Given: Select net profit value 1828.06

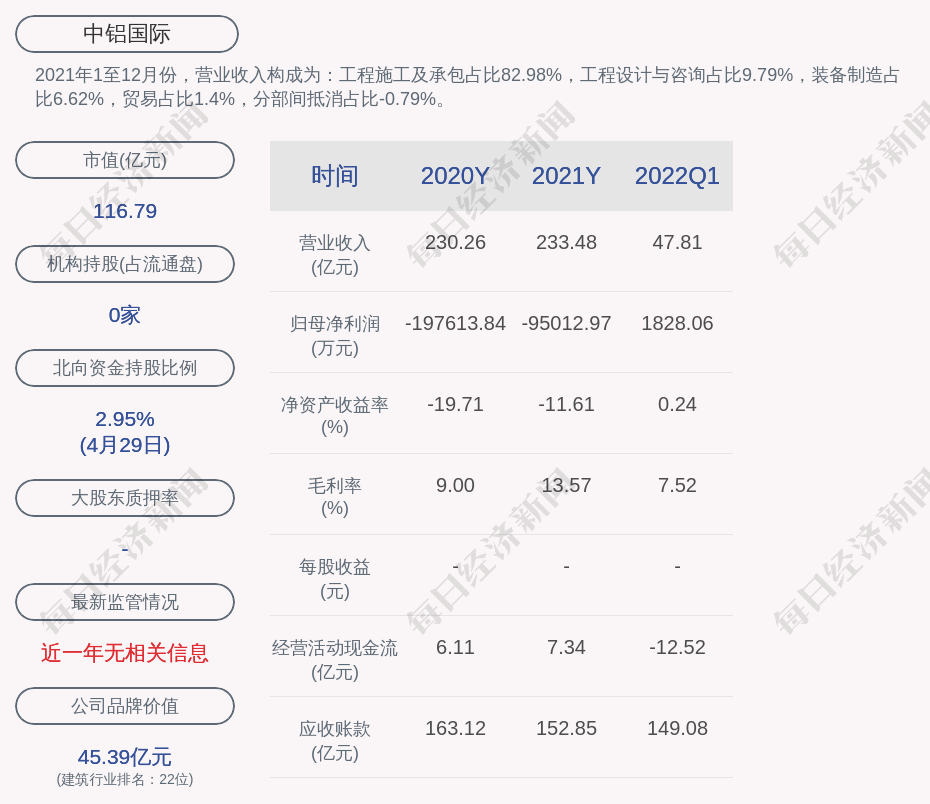Looking at the screenshot, I should 677,323.
